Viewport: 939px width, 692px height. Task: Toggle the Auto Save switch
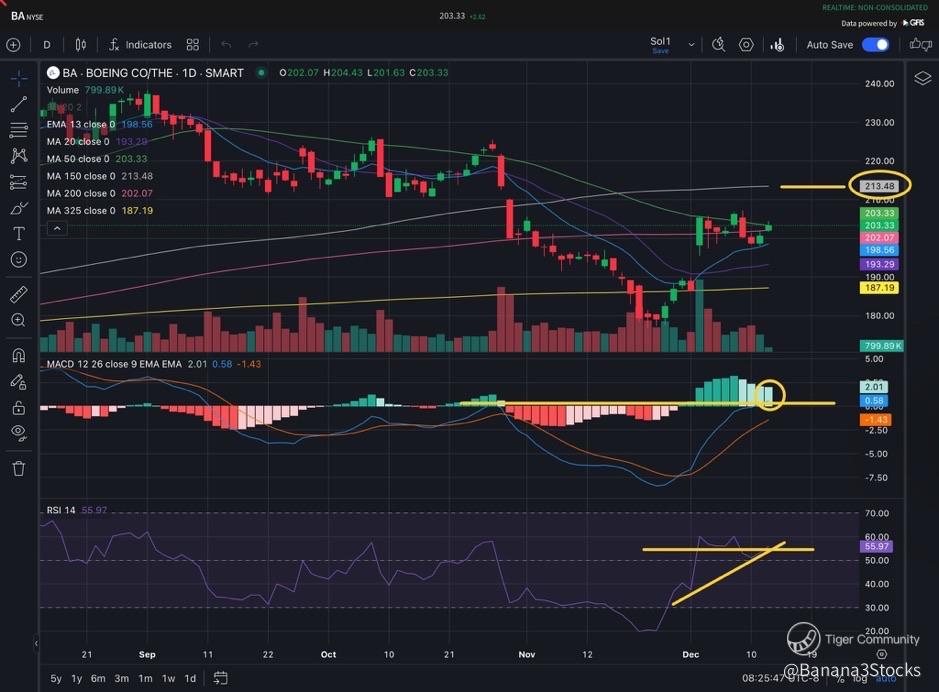(876, 45)
